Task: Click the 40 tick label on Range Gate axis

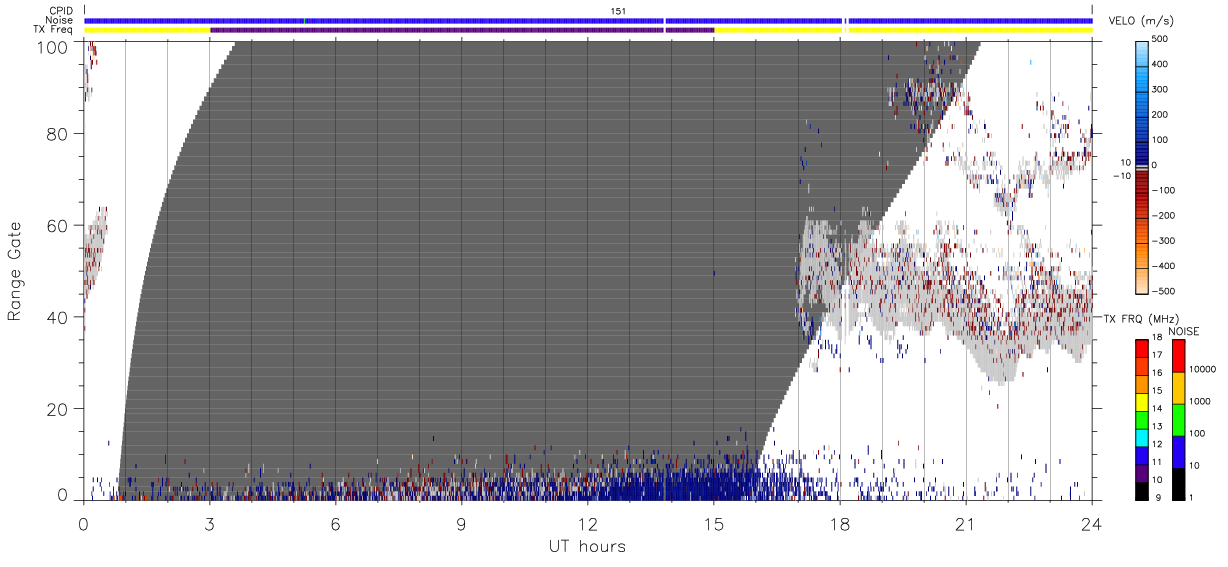Action: coord(58,317)
